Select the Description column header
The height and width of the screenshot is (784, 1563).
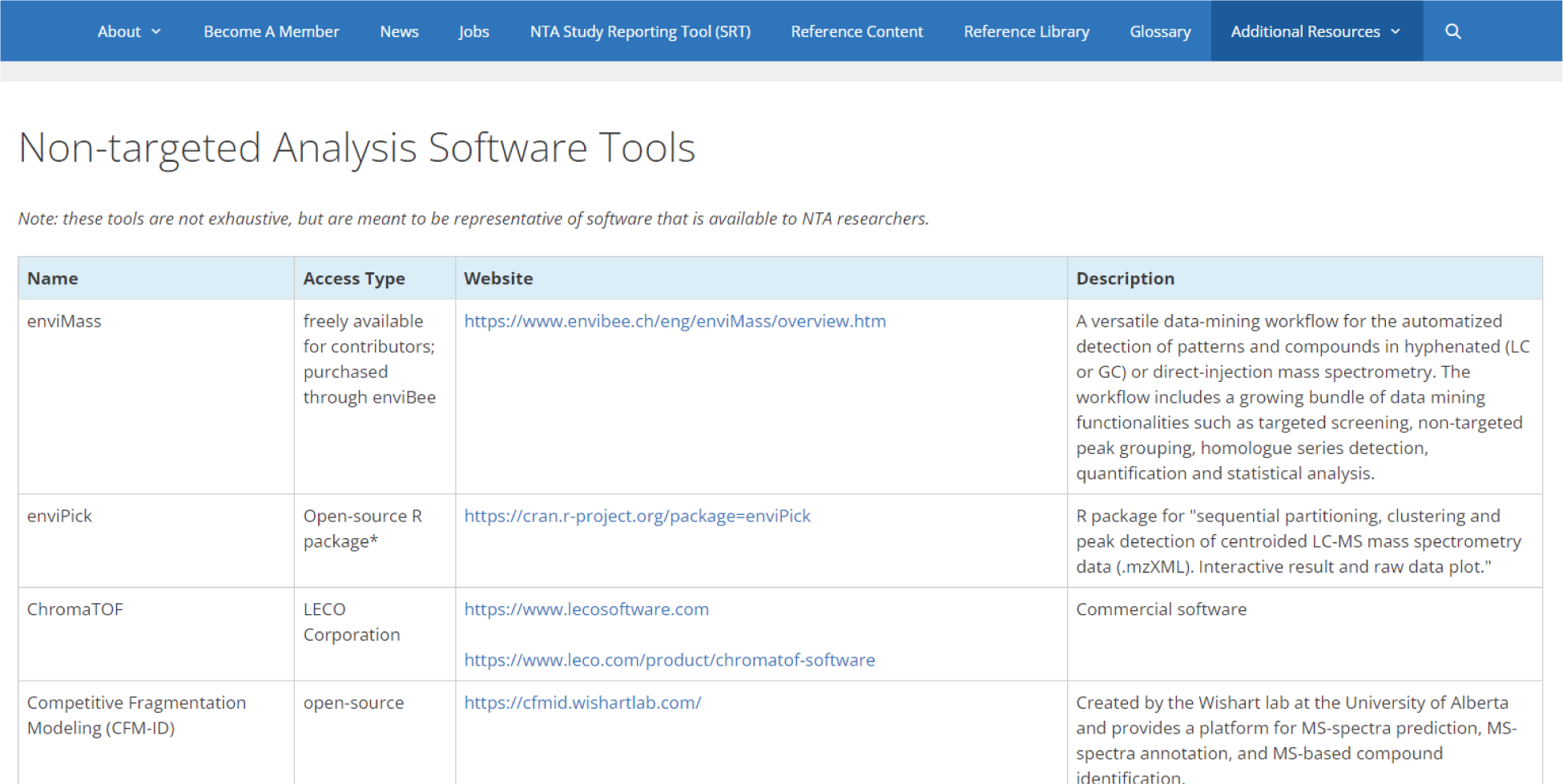tap(1304, 279)
